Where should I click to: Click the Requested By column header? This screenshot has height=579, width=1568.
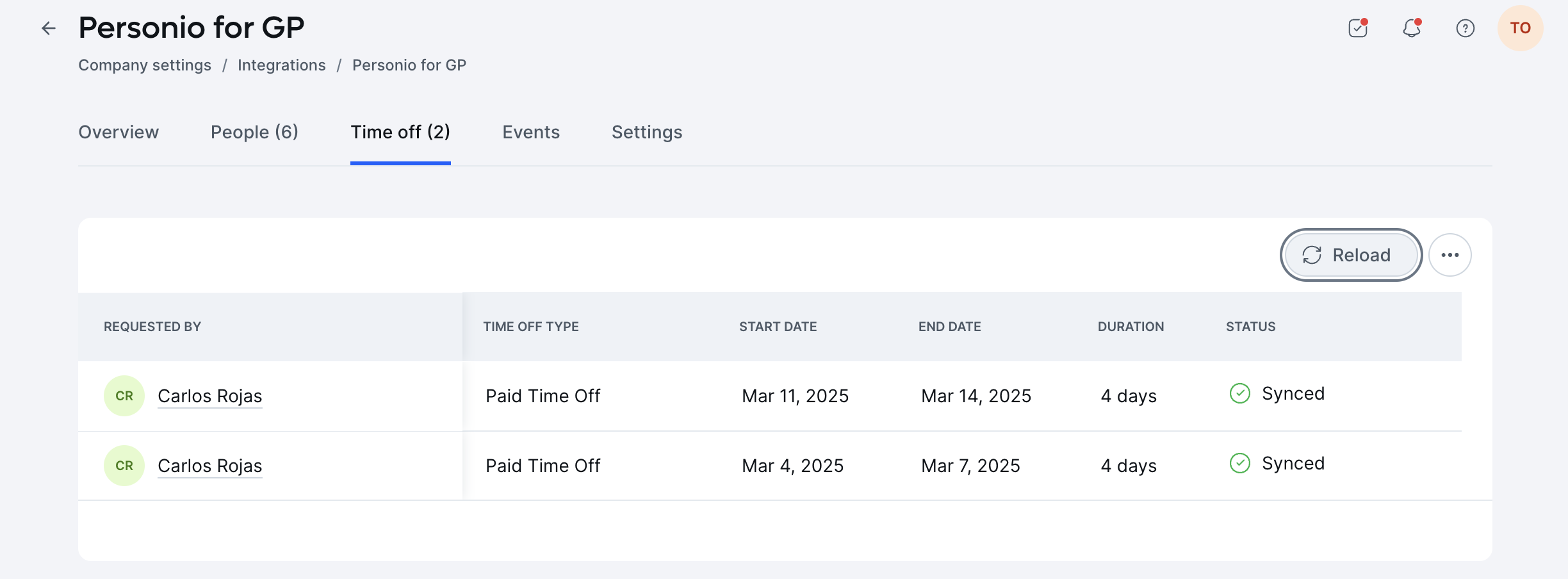pyautogui.click(x=152, y=327)
